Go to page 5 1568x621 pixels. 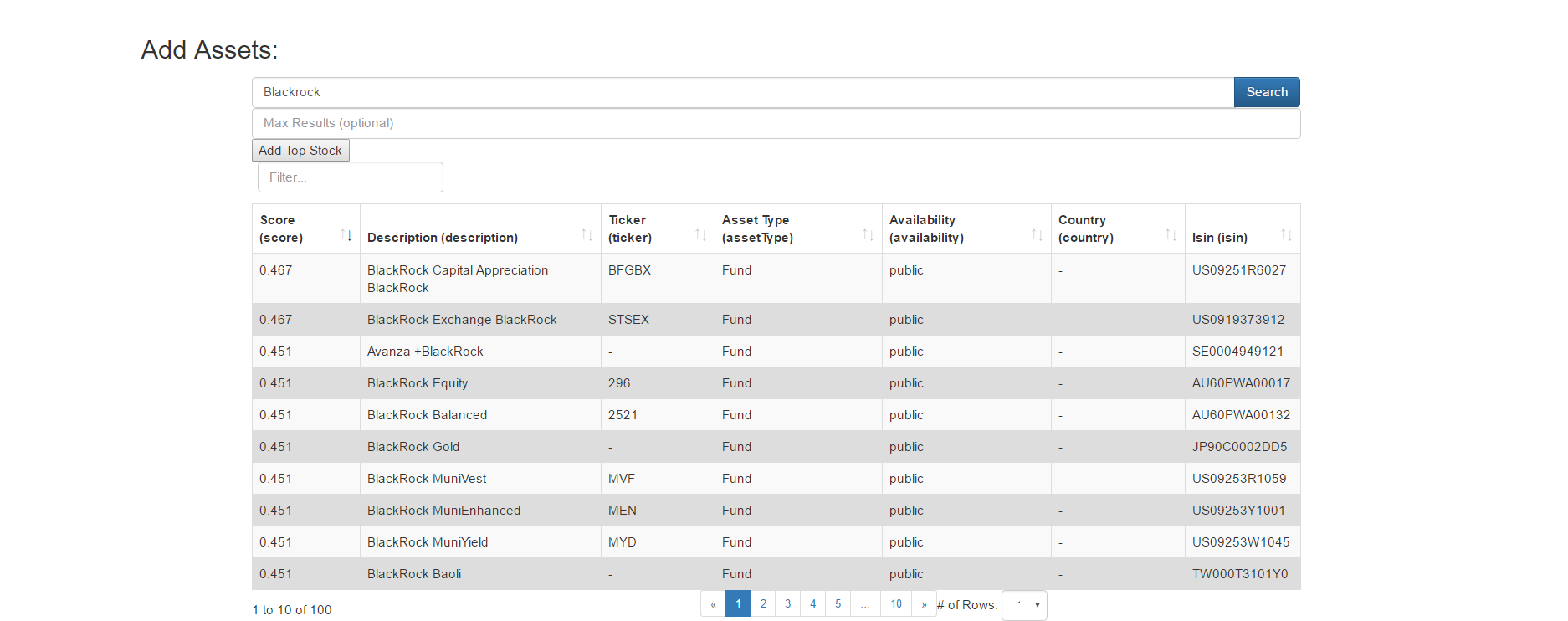click(838, 603)
